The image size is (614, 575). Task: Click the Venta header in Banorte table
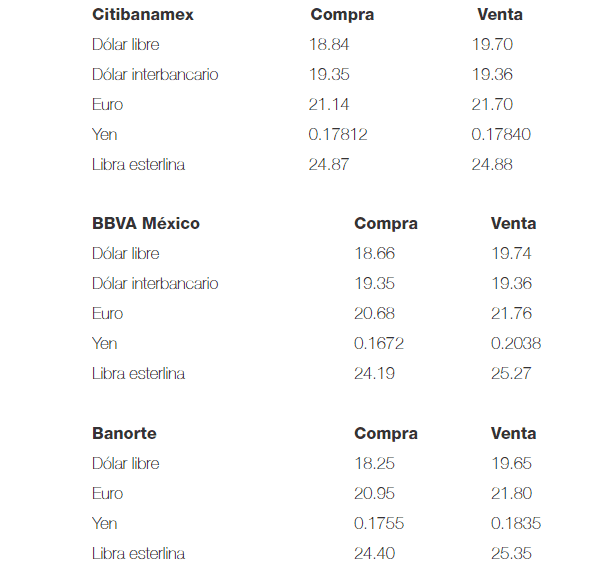coord(514,434)
